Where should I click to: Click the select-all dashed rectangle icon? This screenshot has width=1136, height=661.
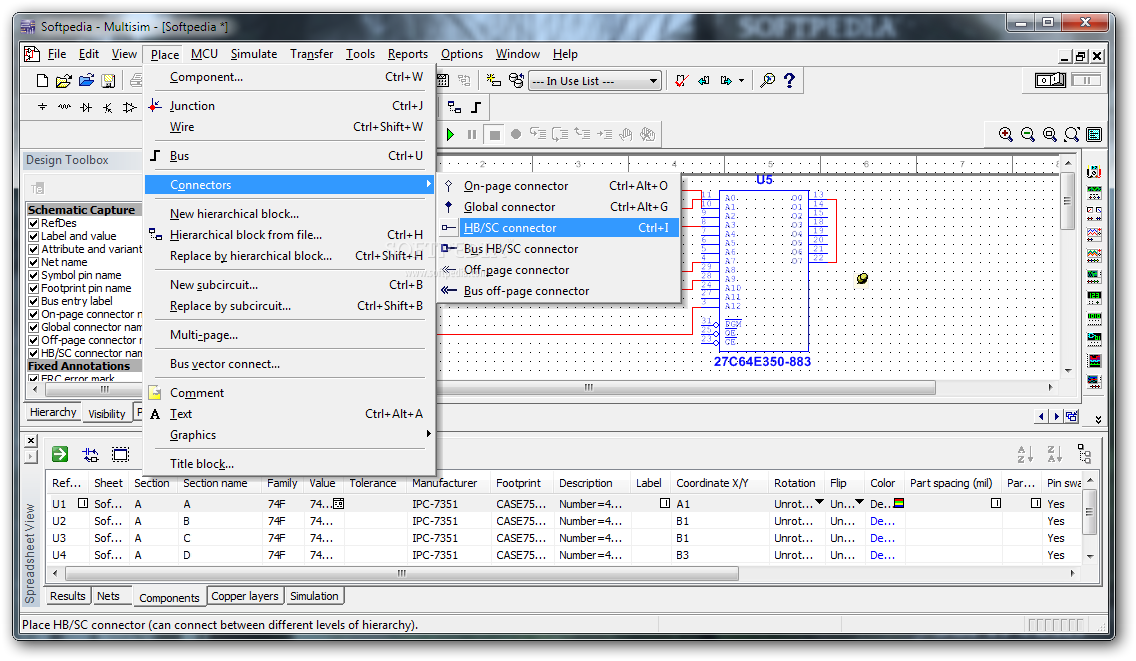click(120, 454)
